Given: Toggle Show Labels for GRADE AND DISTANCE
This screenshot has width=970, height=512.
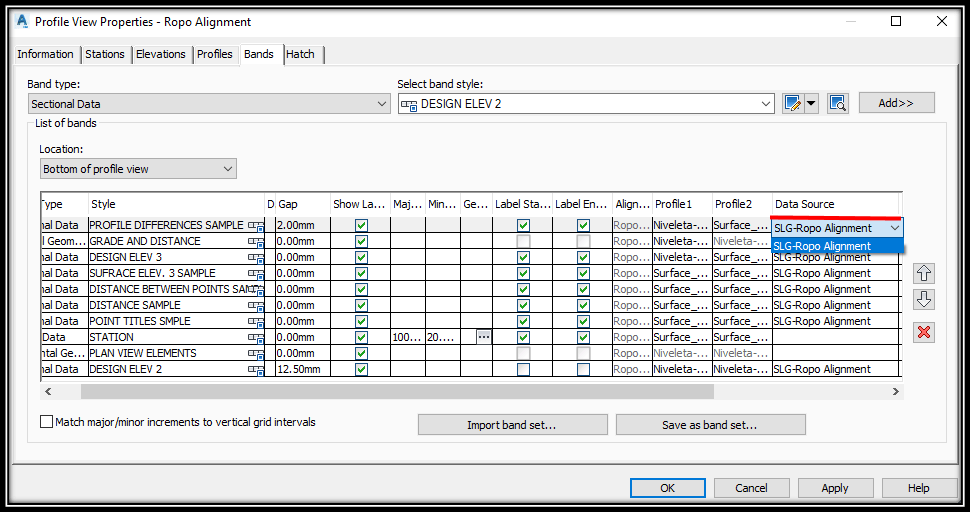Looking at the screenshot, I should [361, 241].
